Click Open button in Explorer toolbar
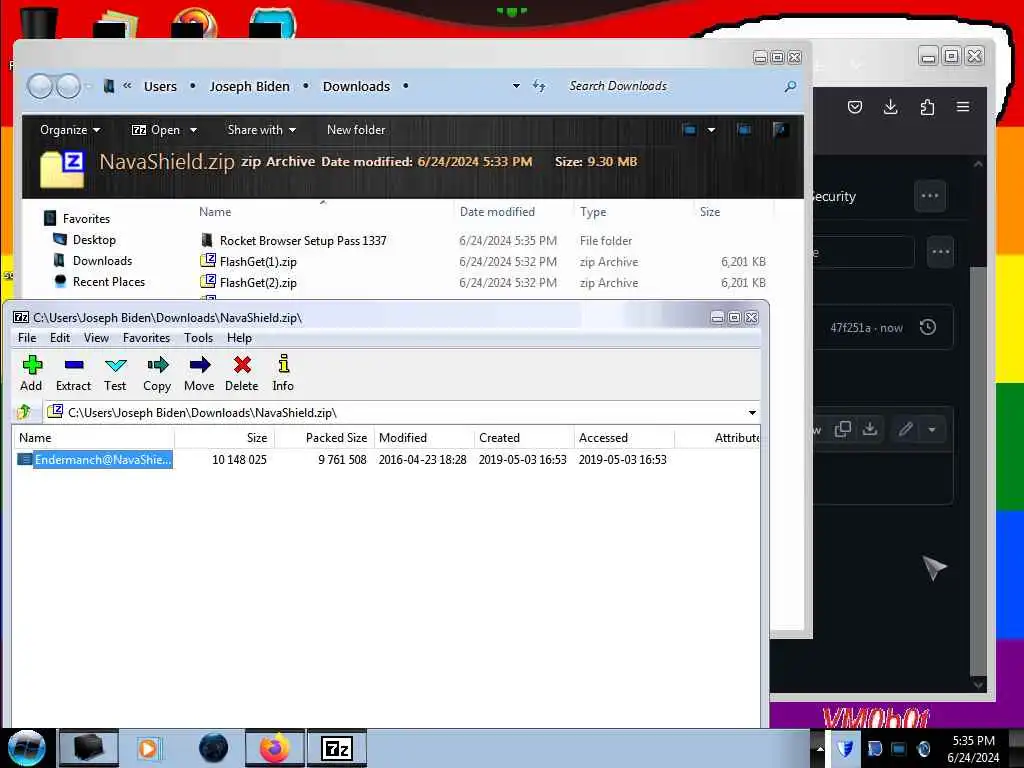 (x=156, y=130)
